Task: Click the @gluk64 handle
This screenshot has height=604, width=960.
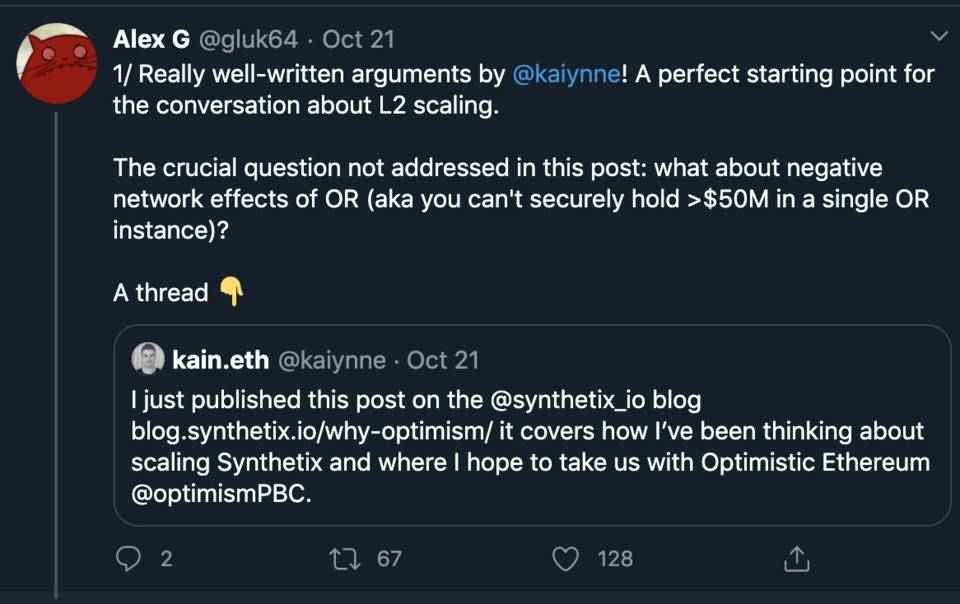Action: tap(245, 39)
